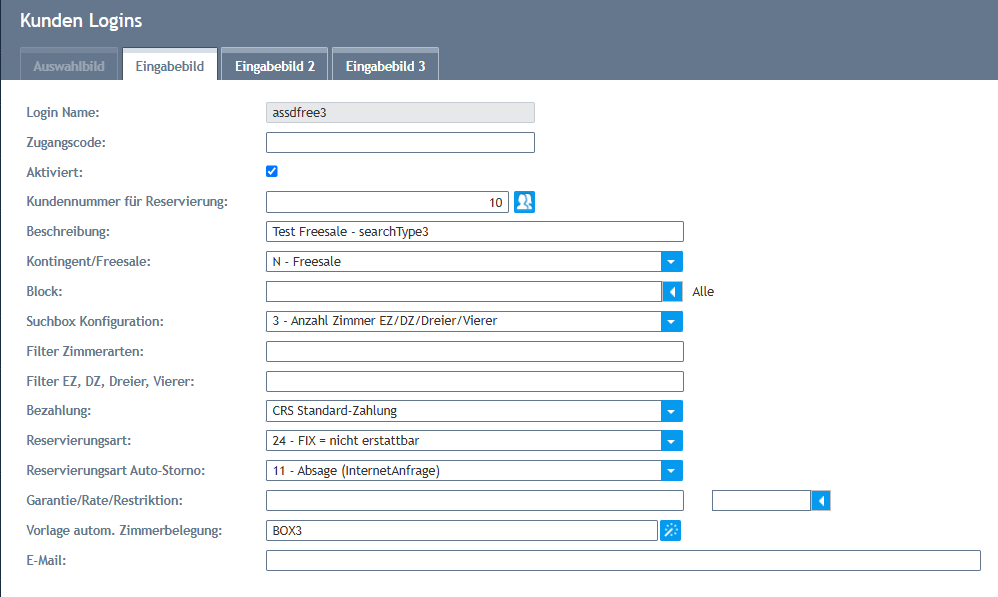Click the 'Alle' text next to Block
Image resolution: width=998 pixels, height=597 pixels.
[703, 291]
